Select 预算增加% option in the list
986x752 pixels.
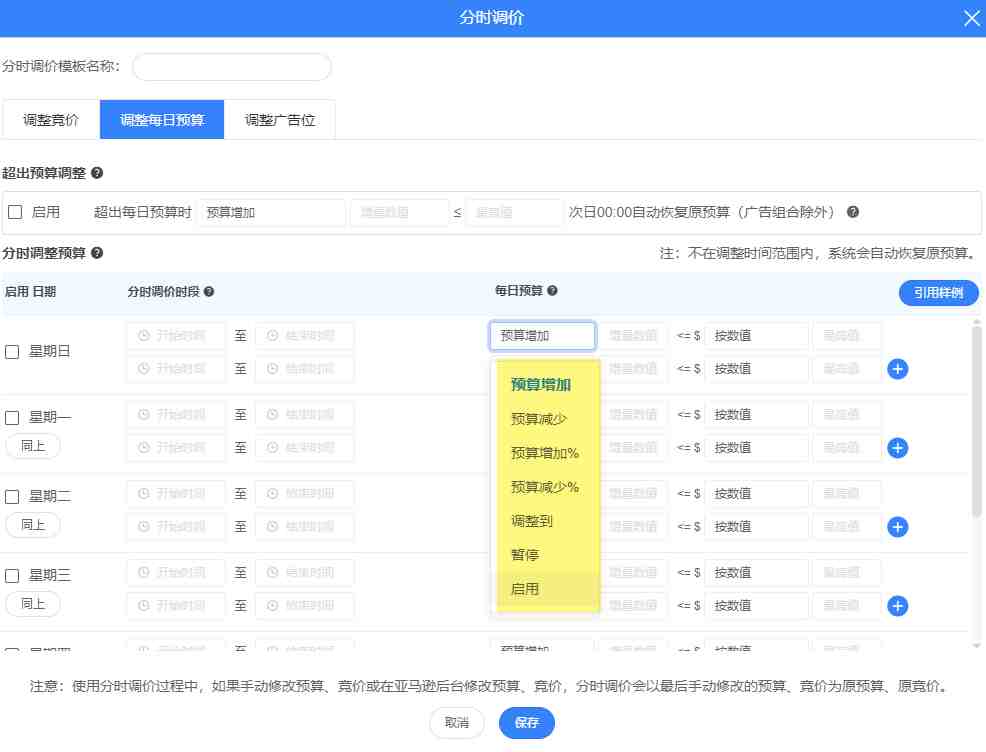click(x=548, y=453)
